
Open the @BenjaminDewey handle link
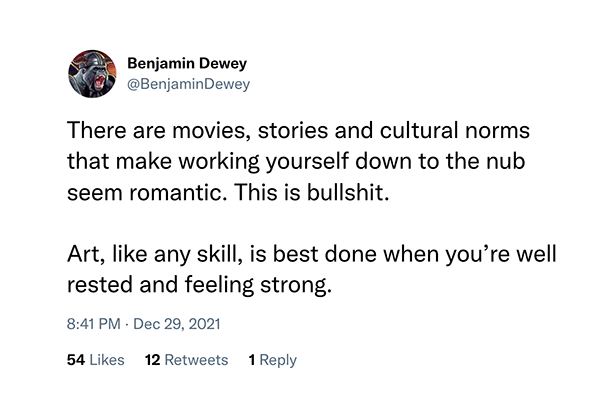(189, 84)
